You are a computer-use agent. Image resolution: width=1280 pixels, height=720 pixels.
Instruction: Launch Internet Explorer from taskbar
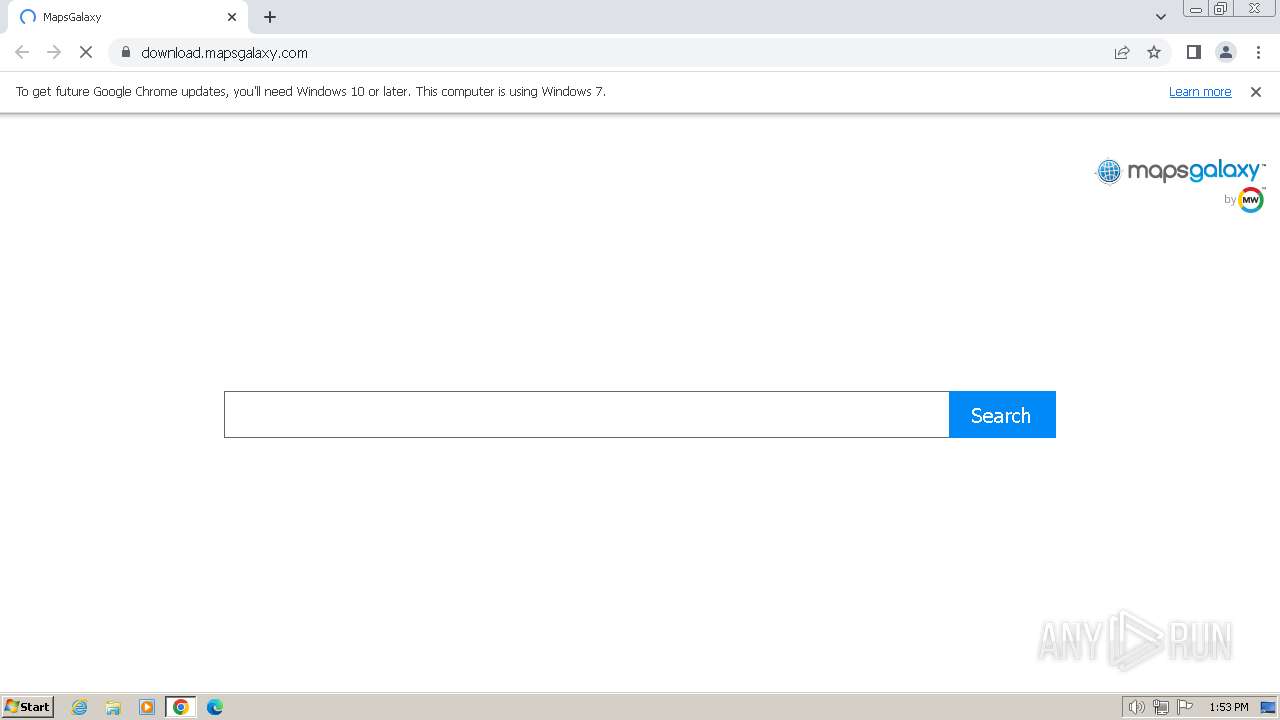point(80,707)
